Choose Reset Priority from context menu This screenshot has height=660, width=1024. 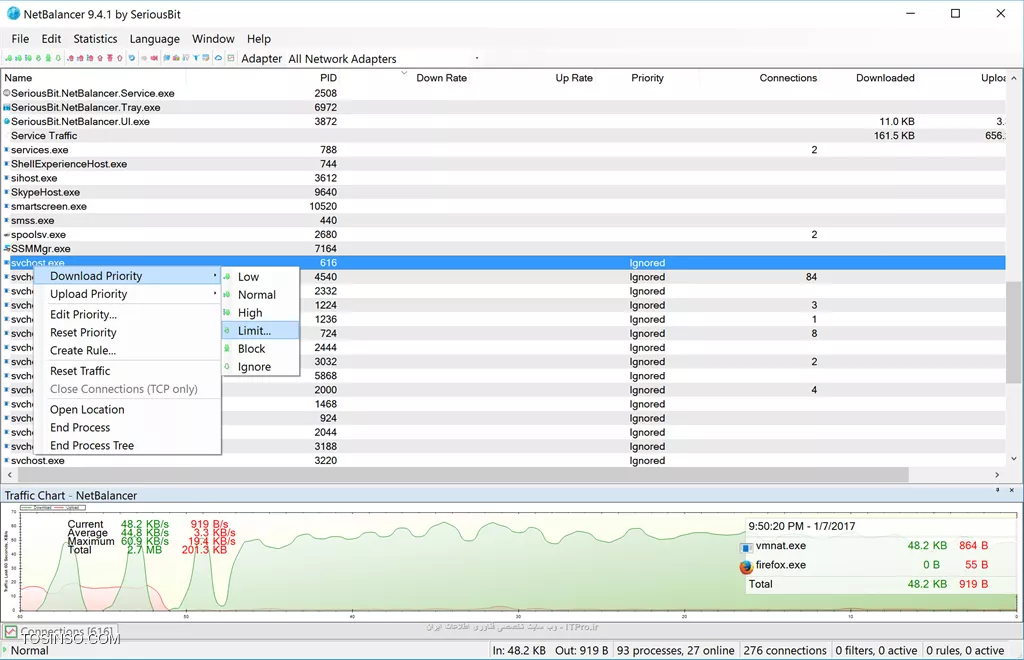tap(127, 332)
